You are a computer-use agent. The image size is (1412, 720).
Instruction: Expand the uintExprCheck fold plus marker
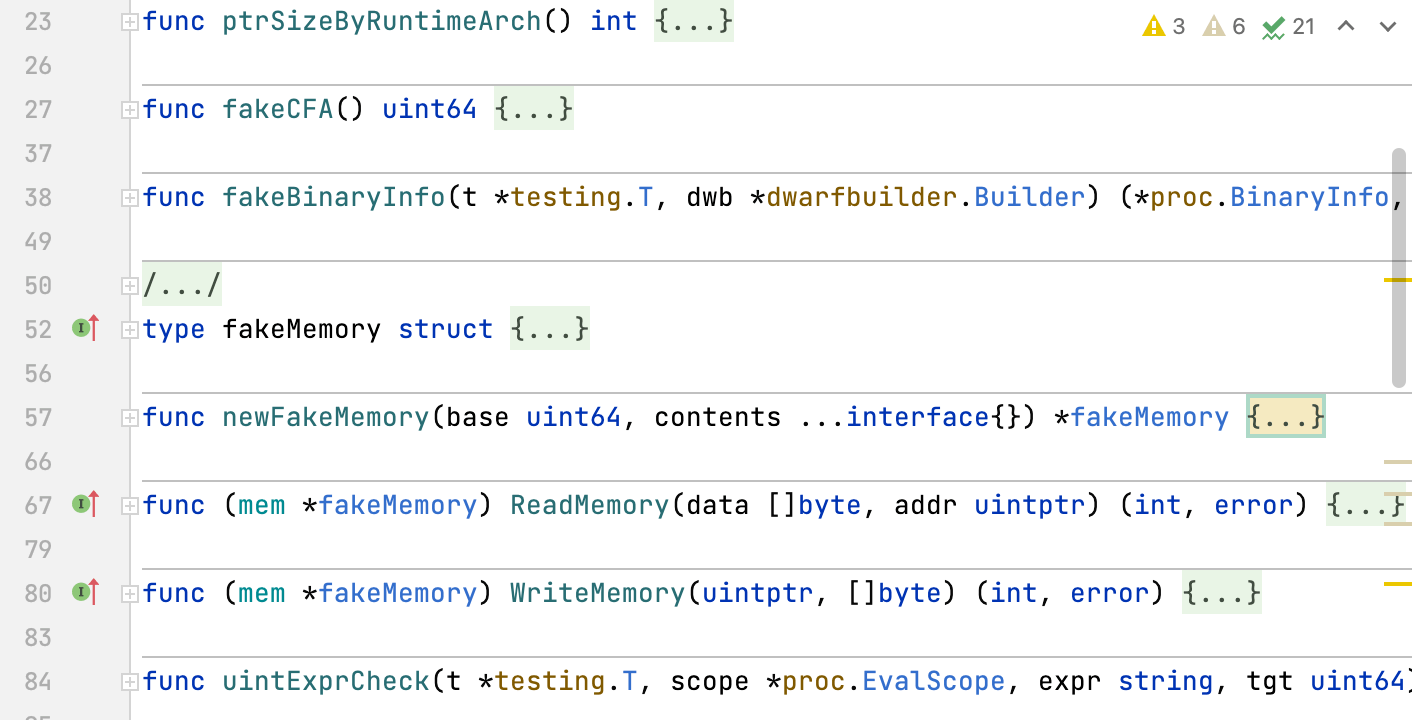128,680
